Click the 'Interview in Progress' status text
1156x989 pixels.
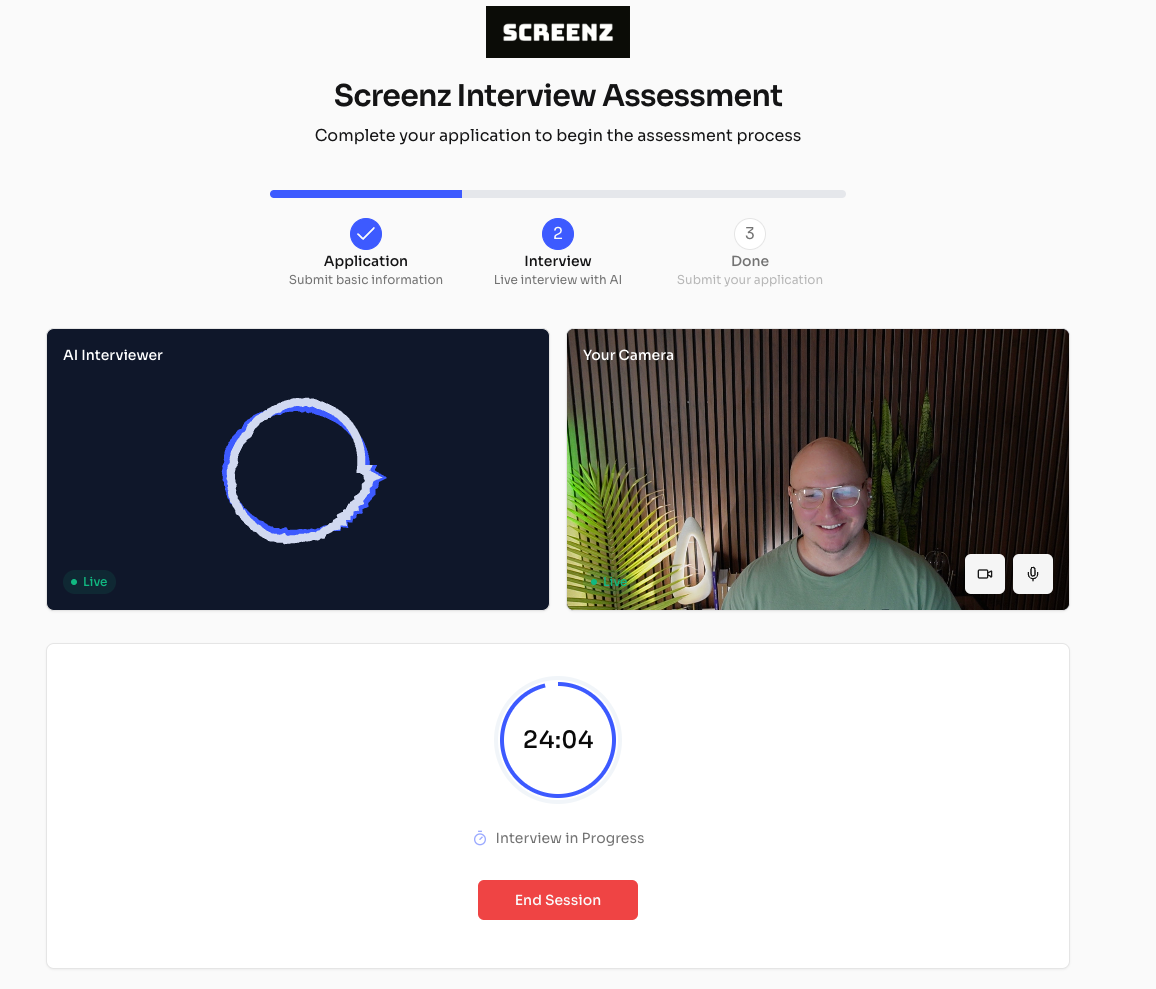[x=570, y=839]
